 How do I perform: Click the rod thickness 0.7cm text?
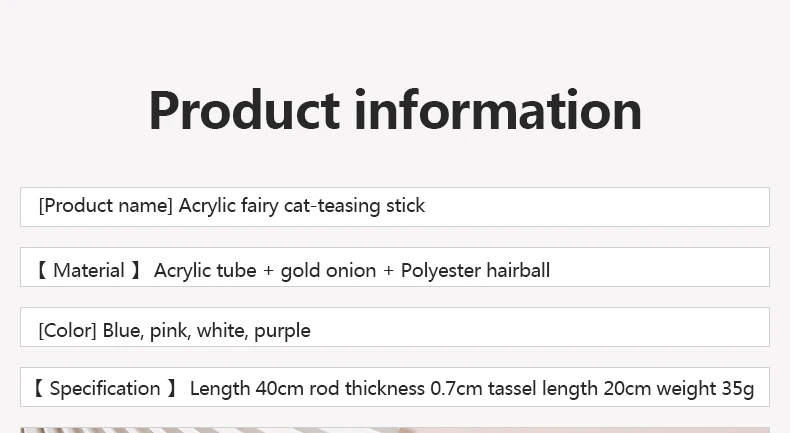384,388
